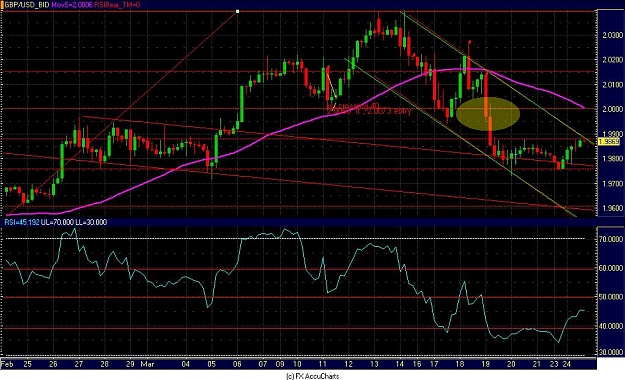625x380 pixels.
Task: Click the (c) FX AccuCharts caption
Action: [313, 376]
